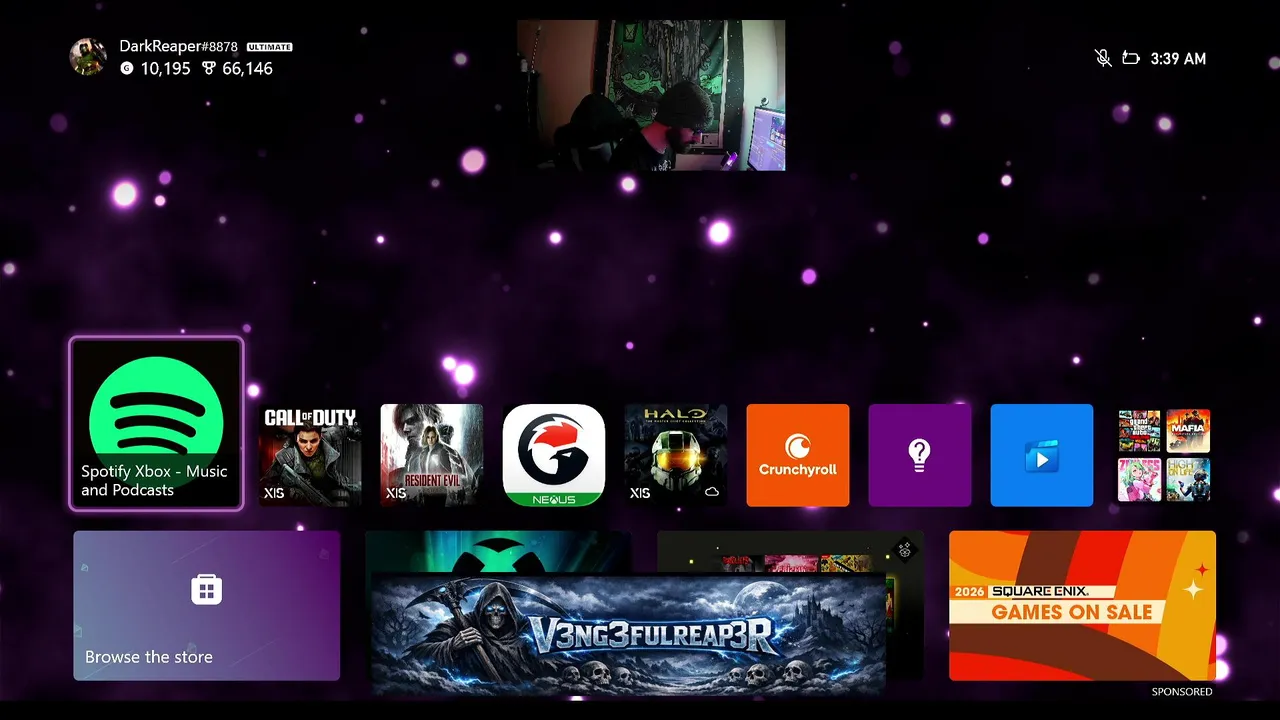Click the ULTIMATE membership badge
The width and height of the screenshot is (1280, 720).
pos(270,47)
